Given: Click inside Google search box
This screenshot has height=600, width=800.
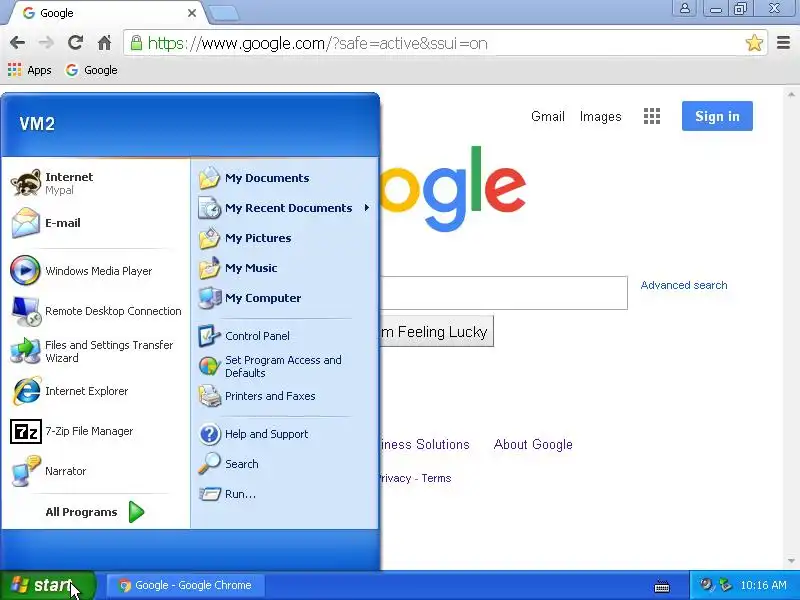Looking at the screenshot, I should (x=504, y=293).
